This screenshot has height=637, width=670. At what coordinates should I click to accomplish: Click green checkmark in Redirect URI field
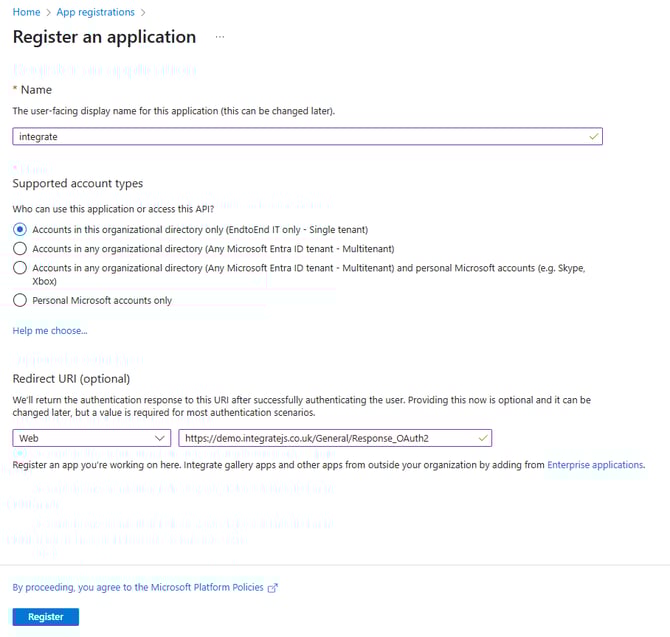click(x=483, y=437)
